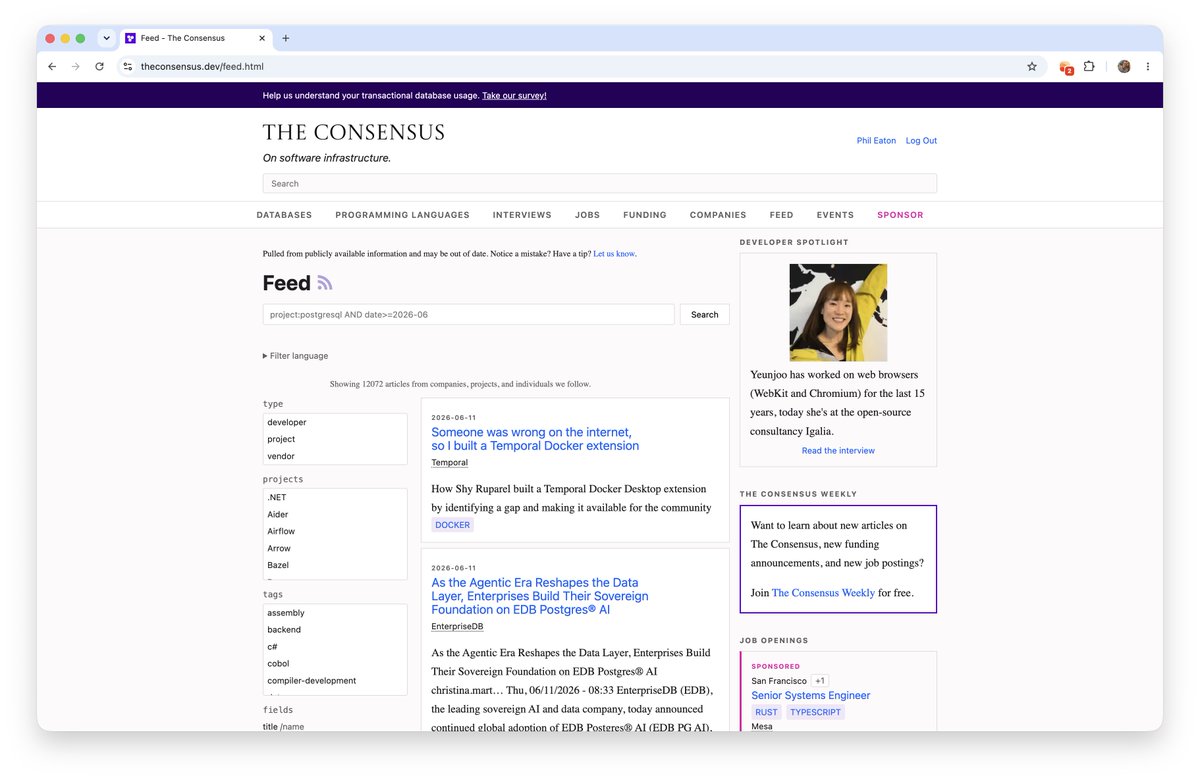The height and width of the screenshot is (780, 1200).
Task: Click Read the interview link
Action: coord(838,451)
